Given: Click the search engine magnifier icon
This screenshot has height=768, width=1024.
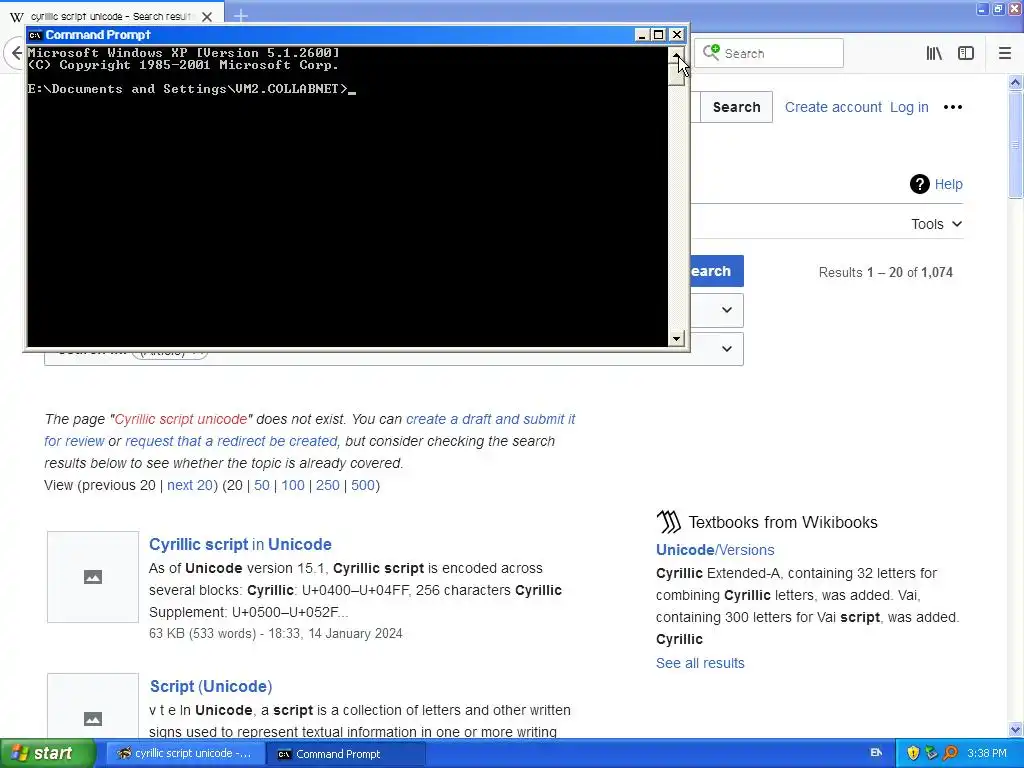Looking at the screenshot, I should (711, 53).
